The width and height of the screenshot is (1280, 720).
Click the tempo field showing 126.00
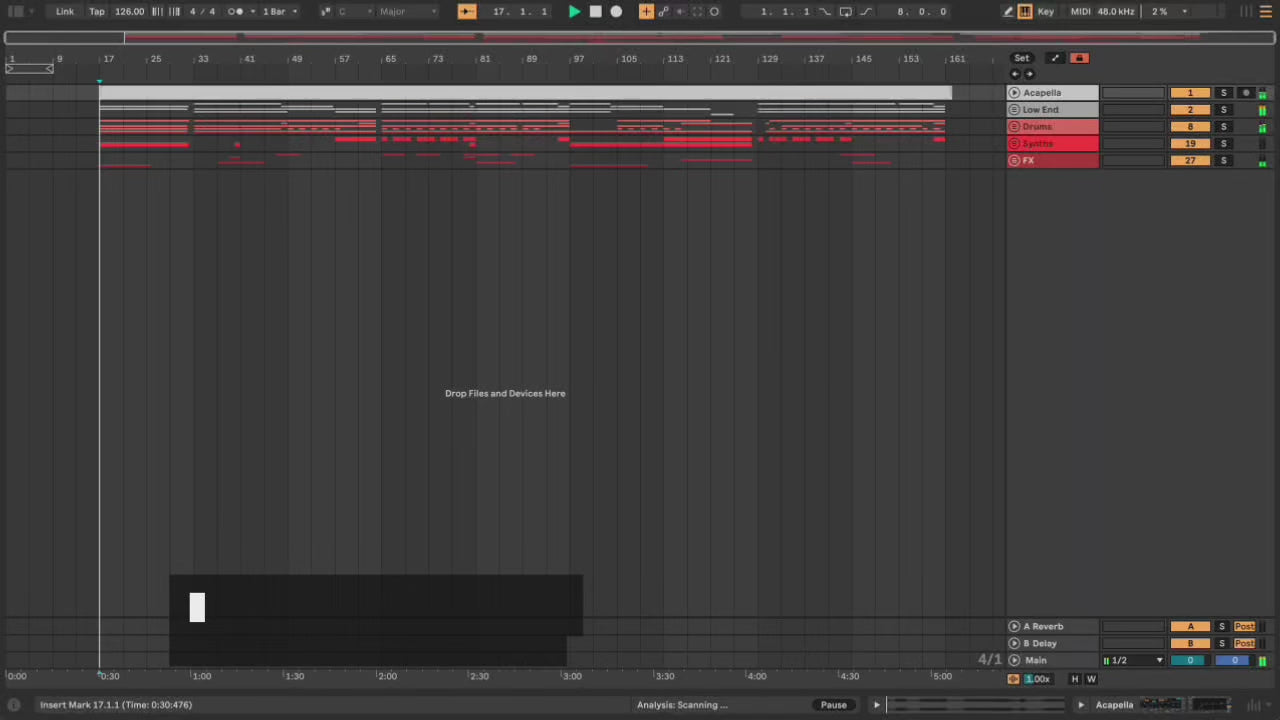coord(129,11)
